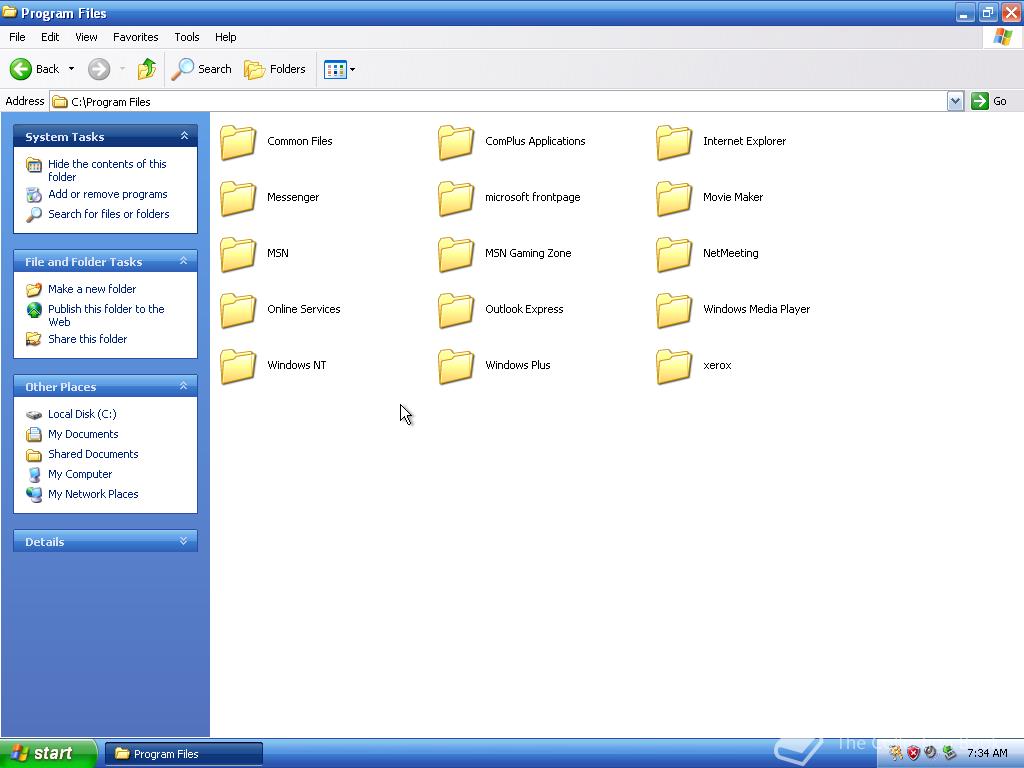This screenshot has height=768, width=1024.
Task: Click the Windows flag logo in toolbar
Action: coord(1002,37)
